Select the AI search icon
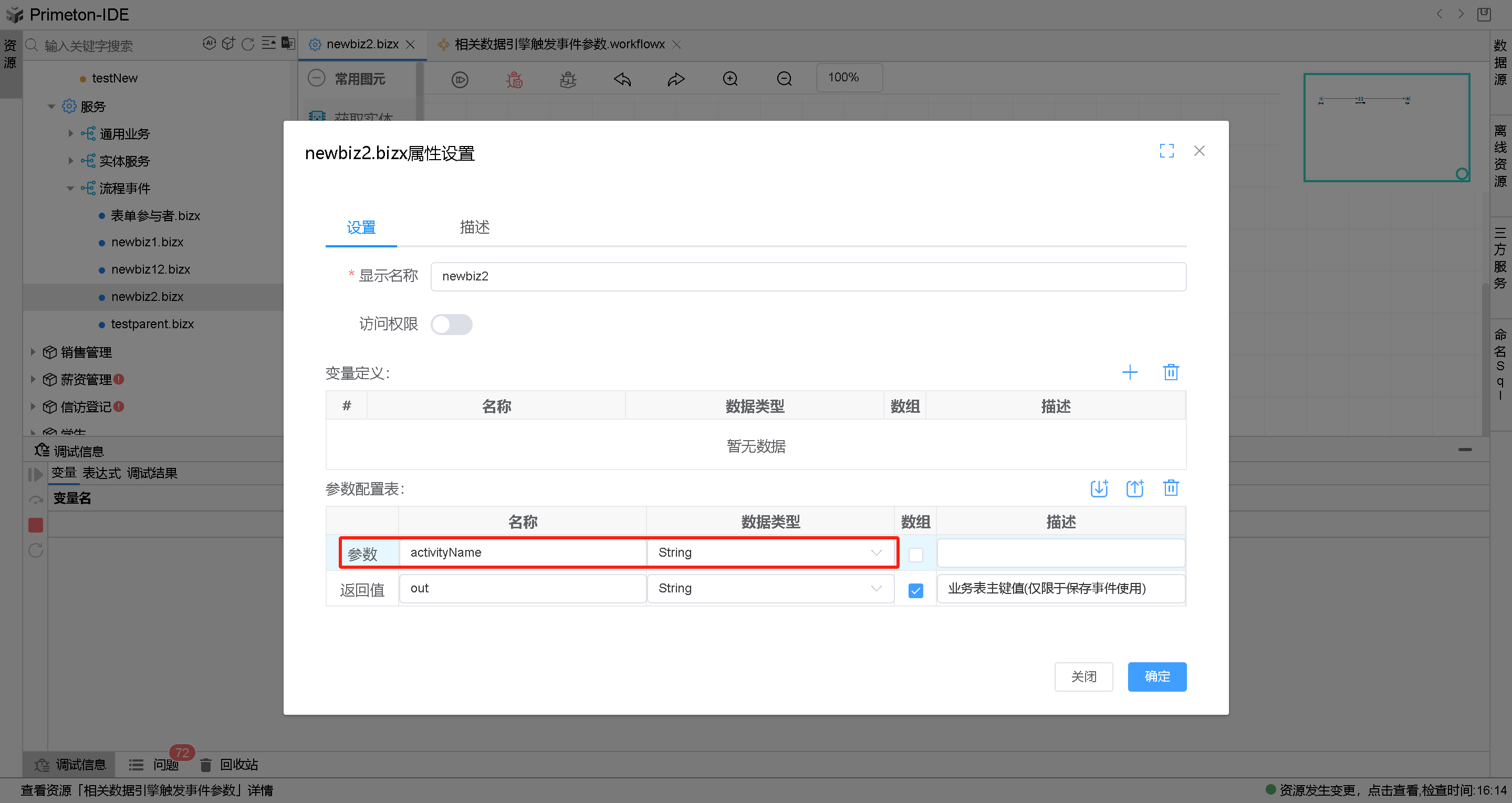1512x803 pixels. [210, 44]
